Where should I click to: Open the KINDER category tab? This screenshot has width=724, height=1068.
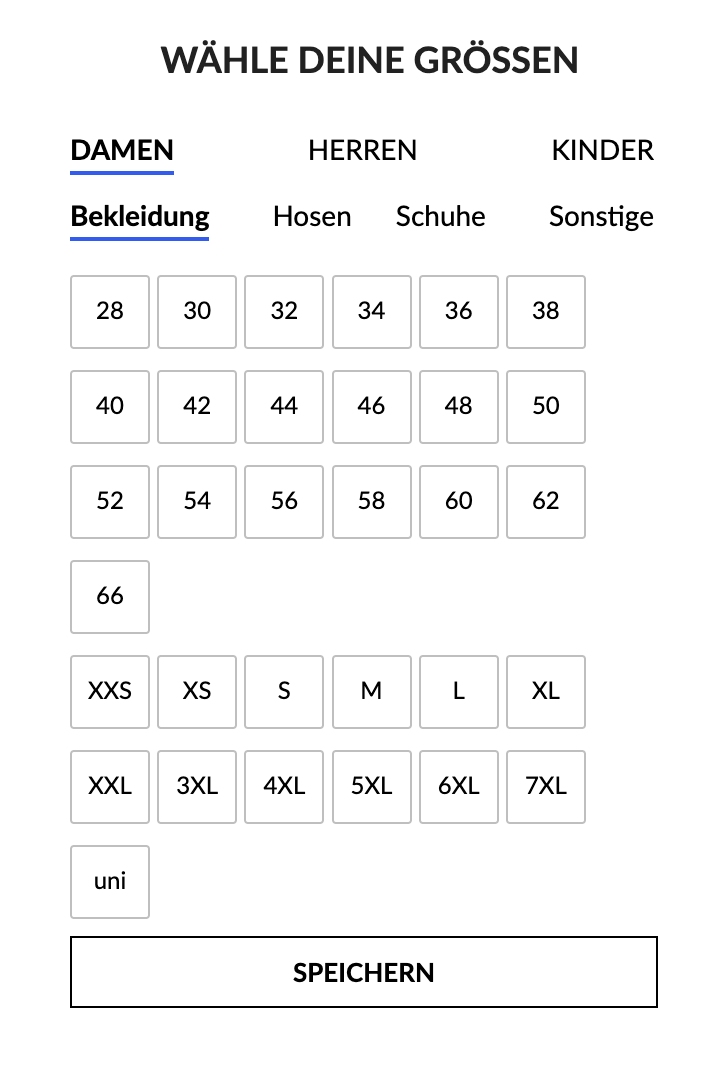click(x=602, y=151)
